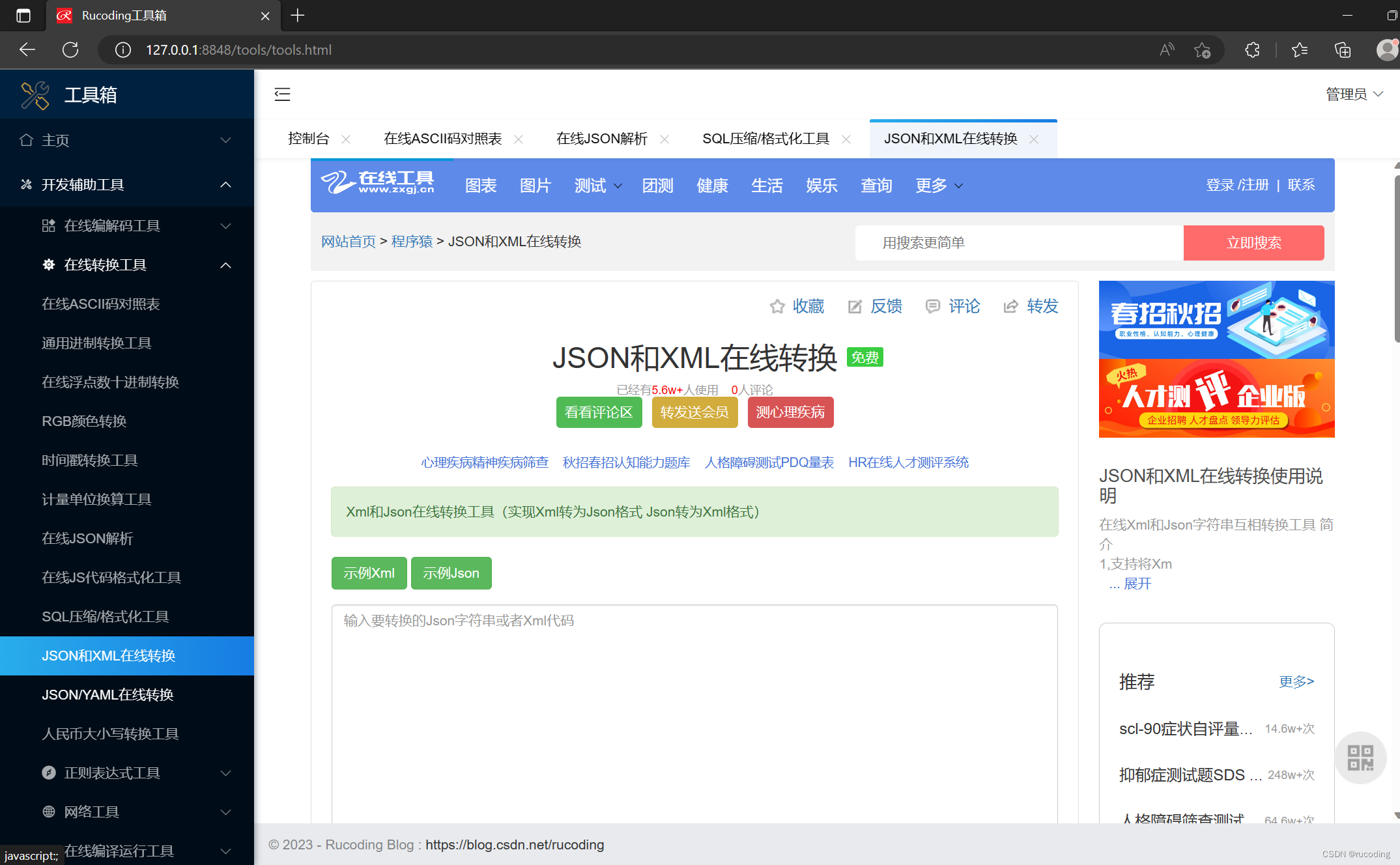
Task: Click the 评论 comment bubble icon
Action: [x=932, y=307]
